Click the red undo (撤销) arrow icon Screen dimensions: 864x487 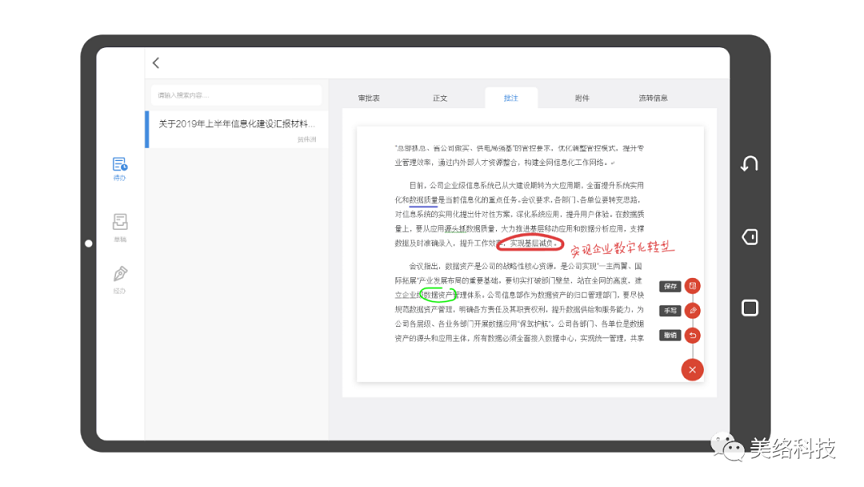(x=693, y=336)
